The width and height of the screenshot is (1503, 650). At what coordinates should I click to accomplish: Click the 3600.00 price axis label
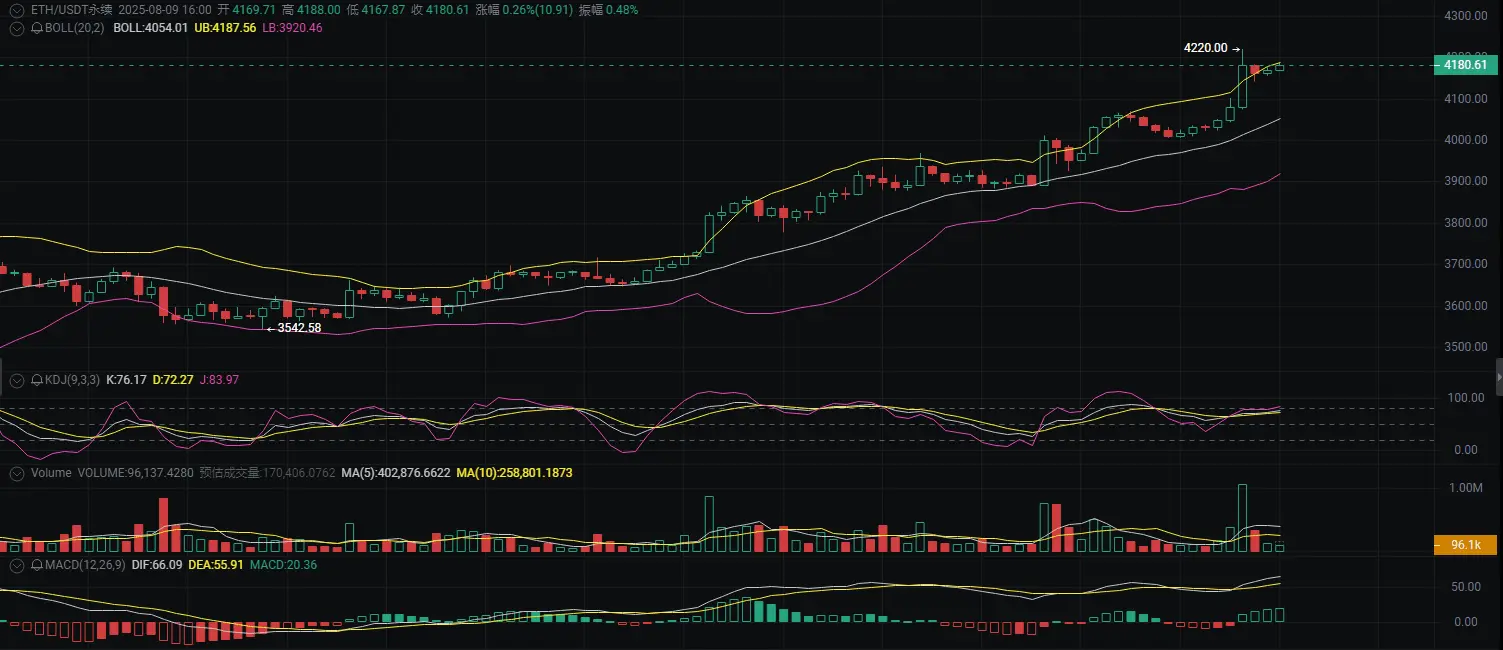(x=1465, y=306)
